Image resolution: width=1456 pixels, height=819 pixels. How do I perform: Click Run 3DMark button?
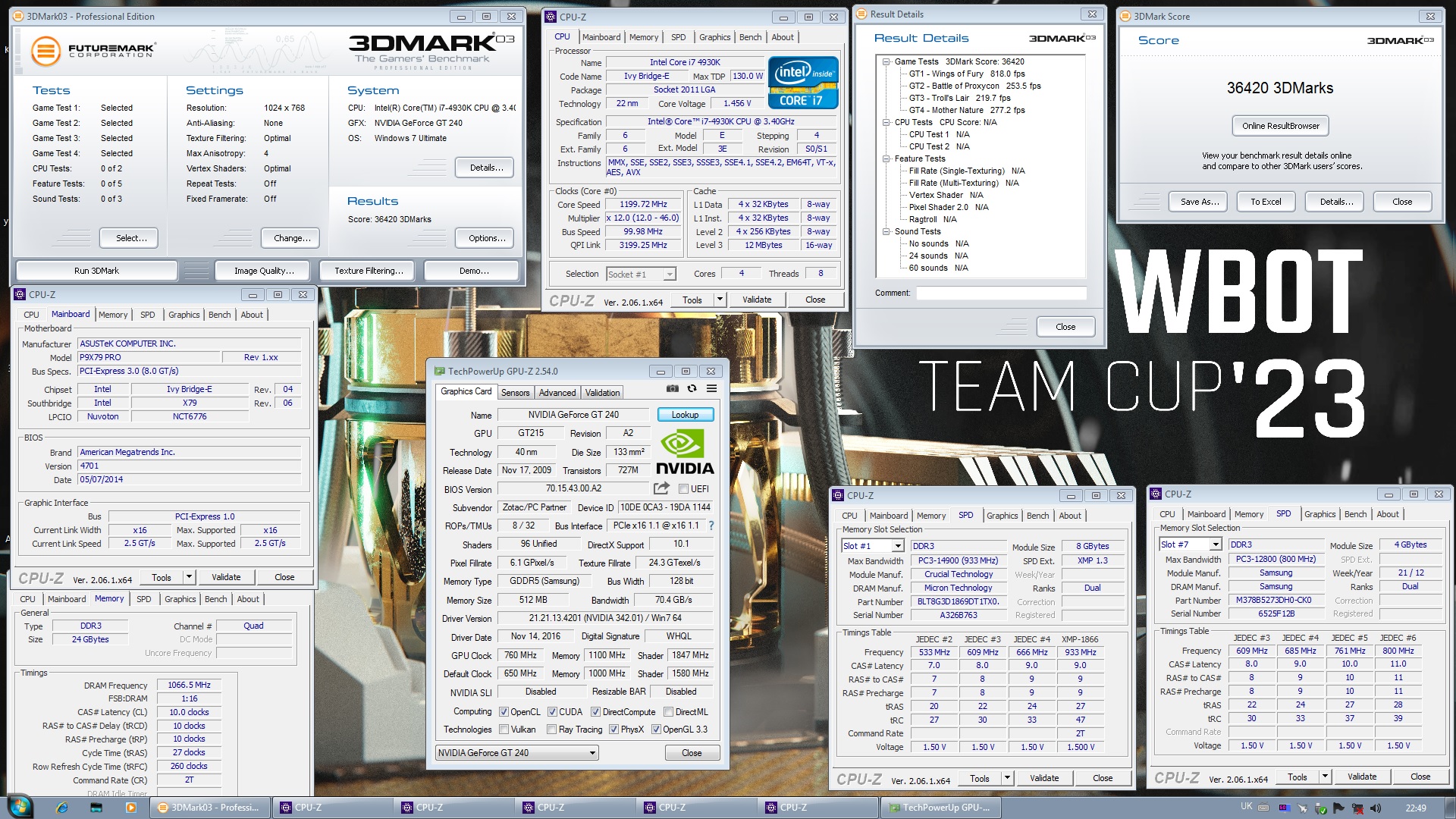tap(96, 271)
